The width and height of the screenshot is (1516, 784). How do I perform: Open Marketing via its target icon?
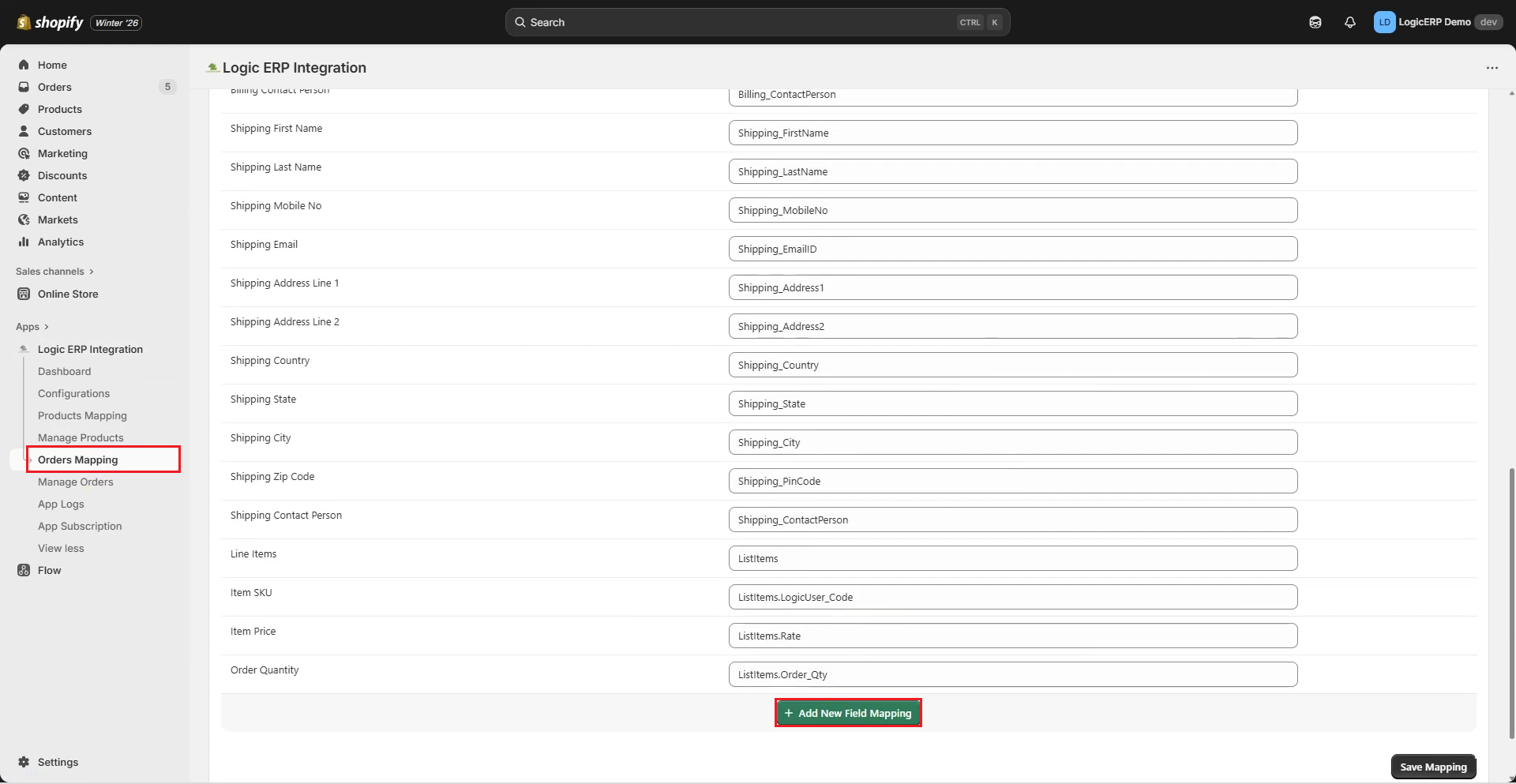point(24,153)
